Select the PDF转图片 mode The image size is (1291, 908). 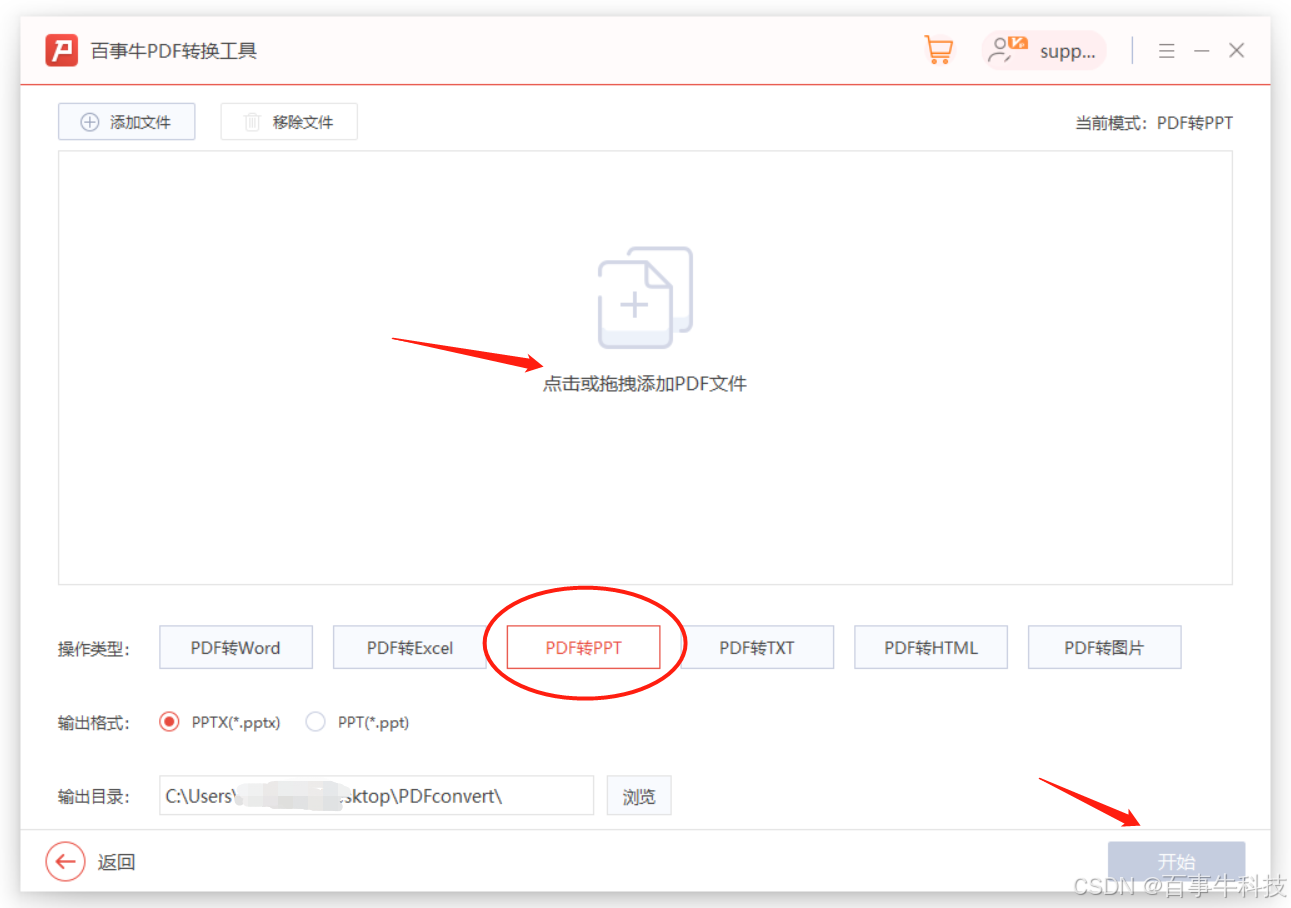(1104, 648)
